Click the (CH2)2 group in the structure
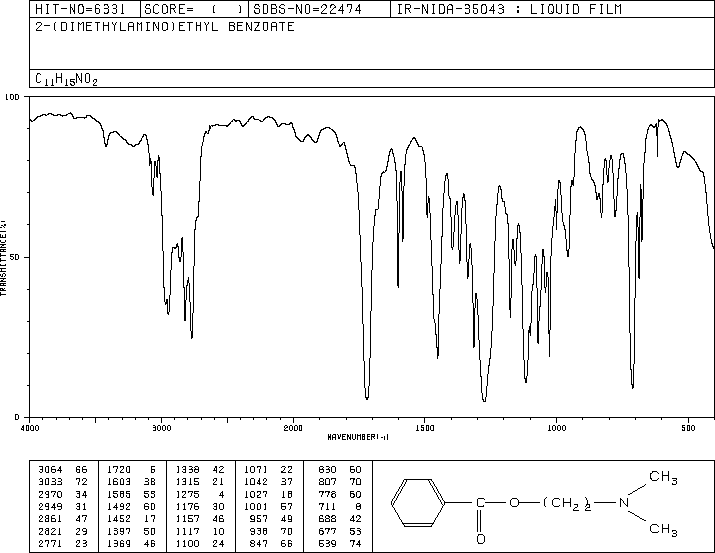Viewport: 715px width, 553px height. tap(567, 504)
